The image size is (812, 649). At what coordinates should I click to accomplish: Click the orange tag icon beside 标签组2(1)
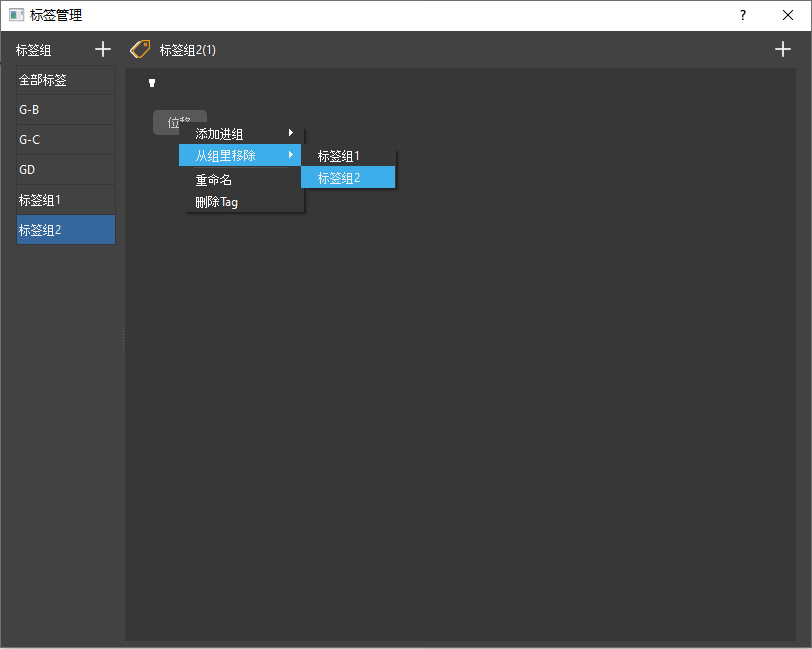point(140,50)
